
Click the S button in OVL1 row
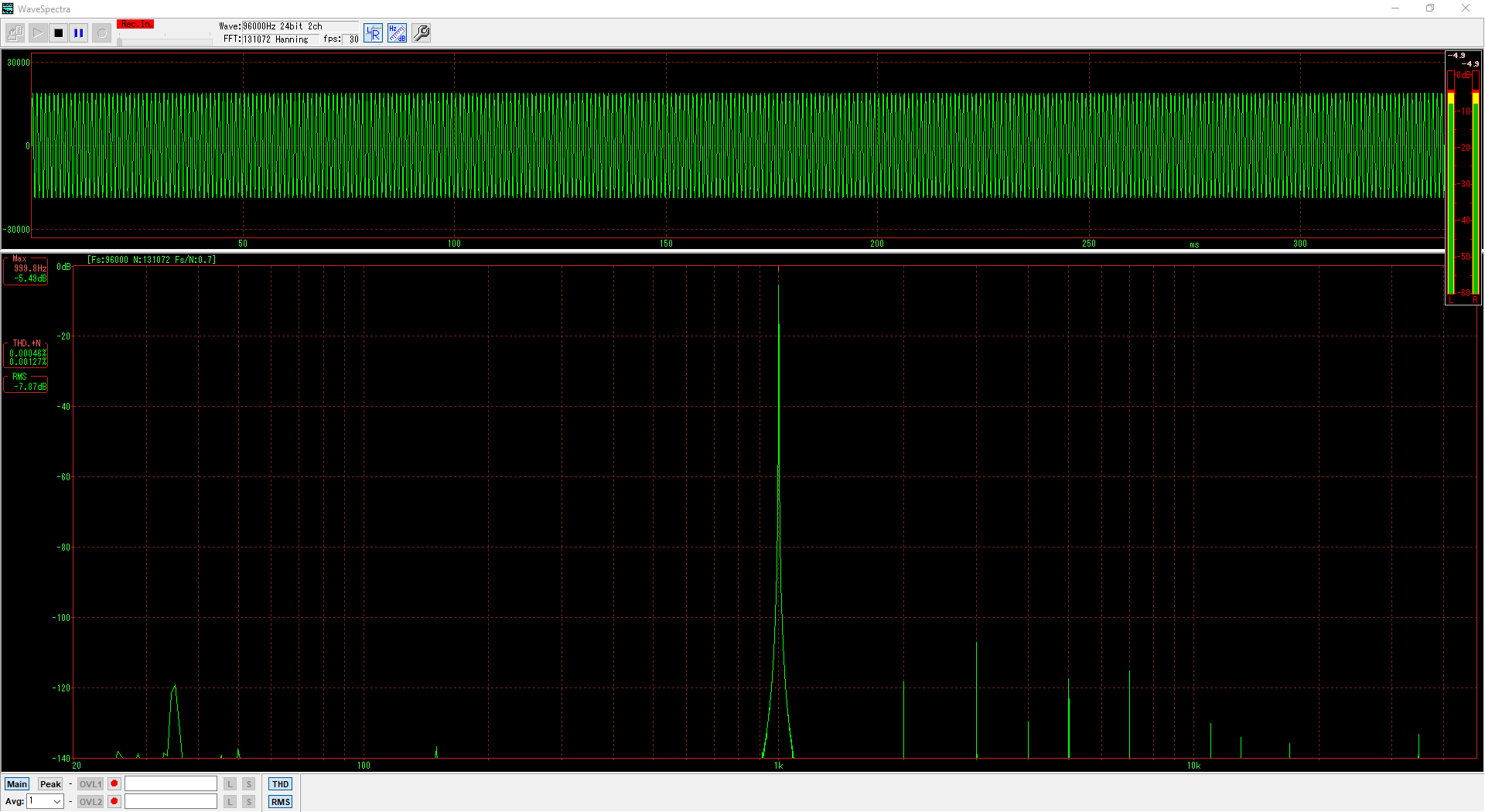pyautogui.click(x=249, y=784)
